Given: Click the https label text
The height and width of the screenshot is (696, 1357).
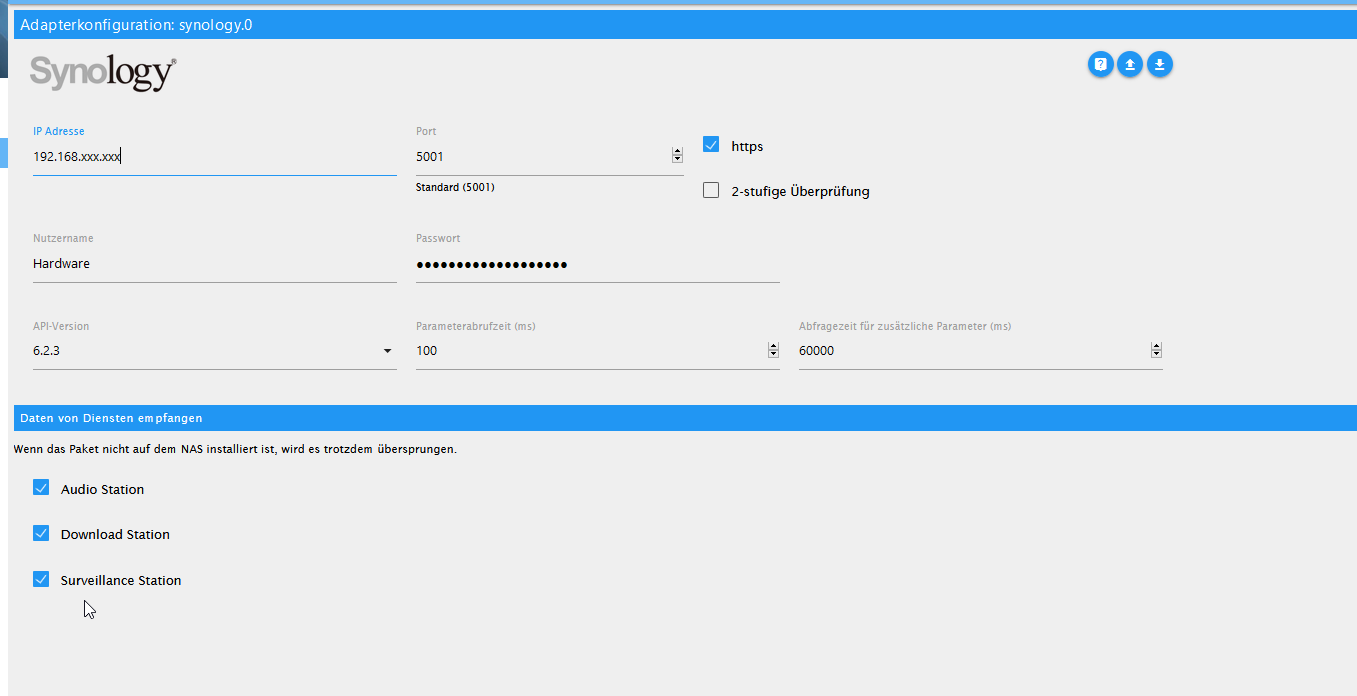Looking at the screenshot, I should point(747,146).
